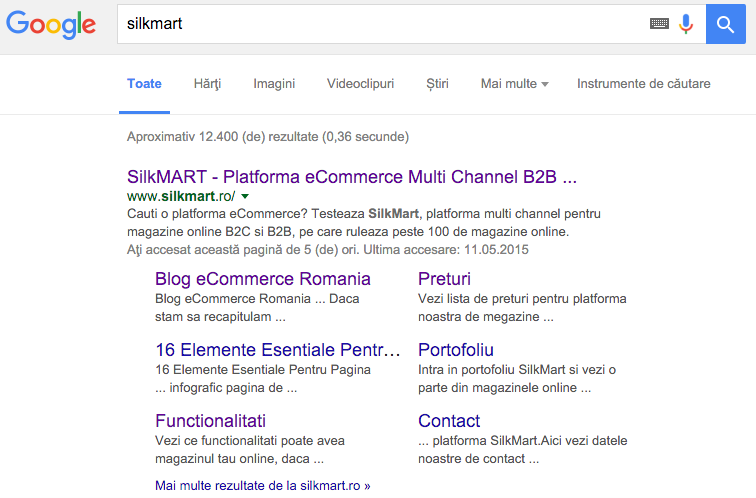
Task: Expand the Mai multe dropdown
Action: (514, 84)
